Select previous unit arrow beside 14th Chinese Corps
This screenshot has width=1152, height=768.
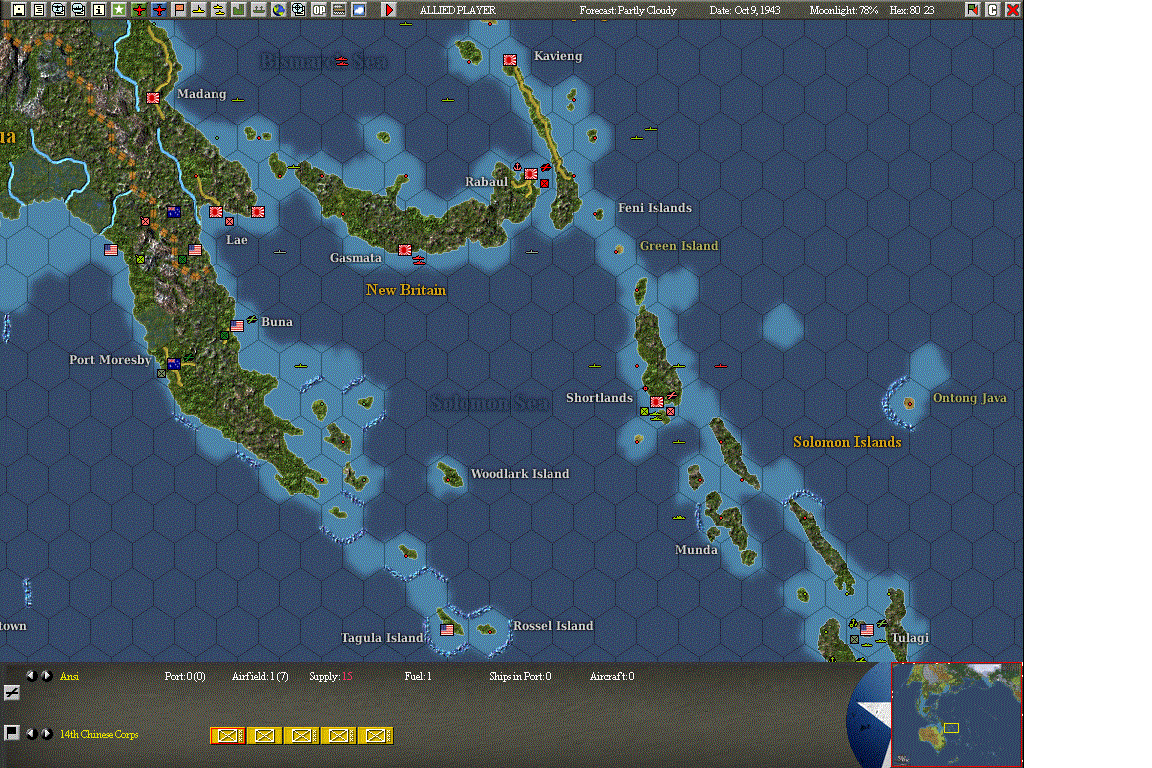[31, 733]
